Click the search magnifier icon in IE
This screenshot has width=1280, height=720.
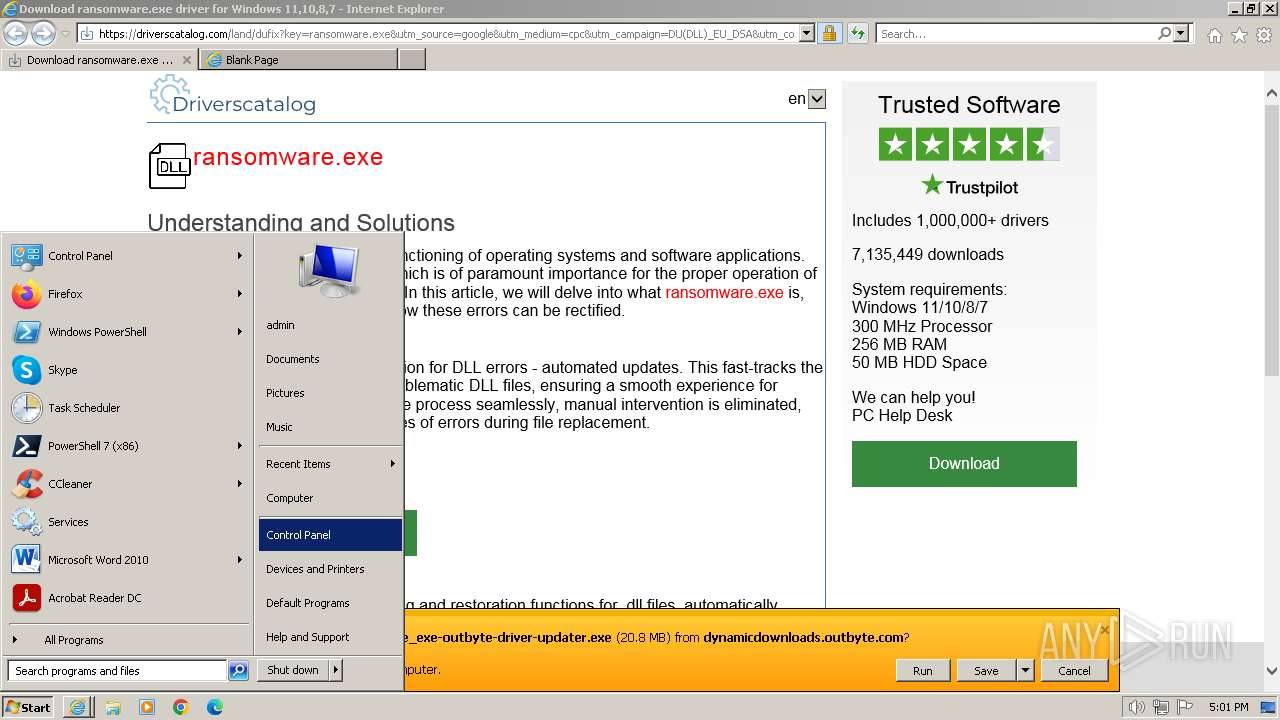pyautogui.click(x=1164, y=33)
